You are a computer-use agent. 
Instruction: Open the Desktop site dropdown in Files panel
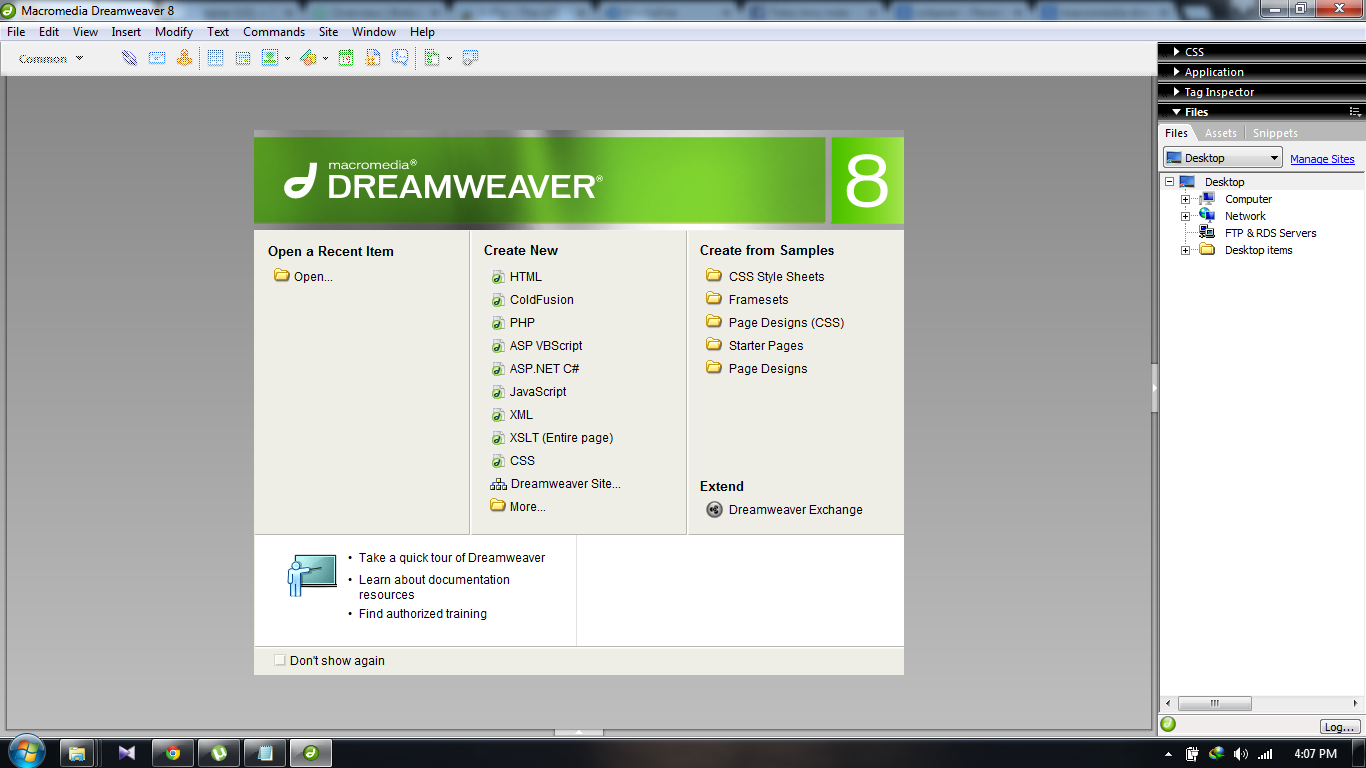click(x=1222, y=158)
